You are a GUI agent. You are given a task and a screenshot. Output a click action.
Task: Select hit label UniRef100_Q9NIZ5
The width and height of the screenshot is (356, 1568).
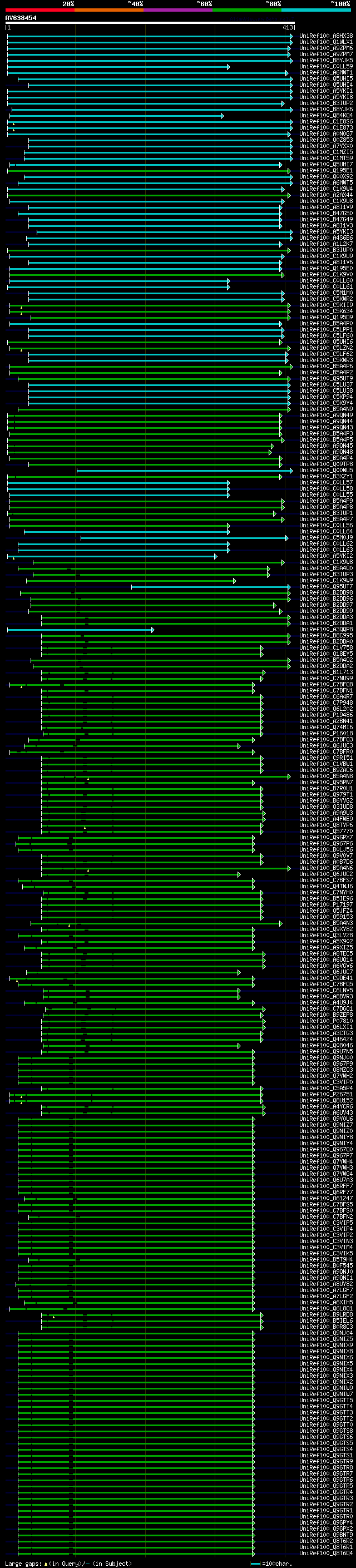(x=326, y=1339)
